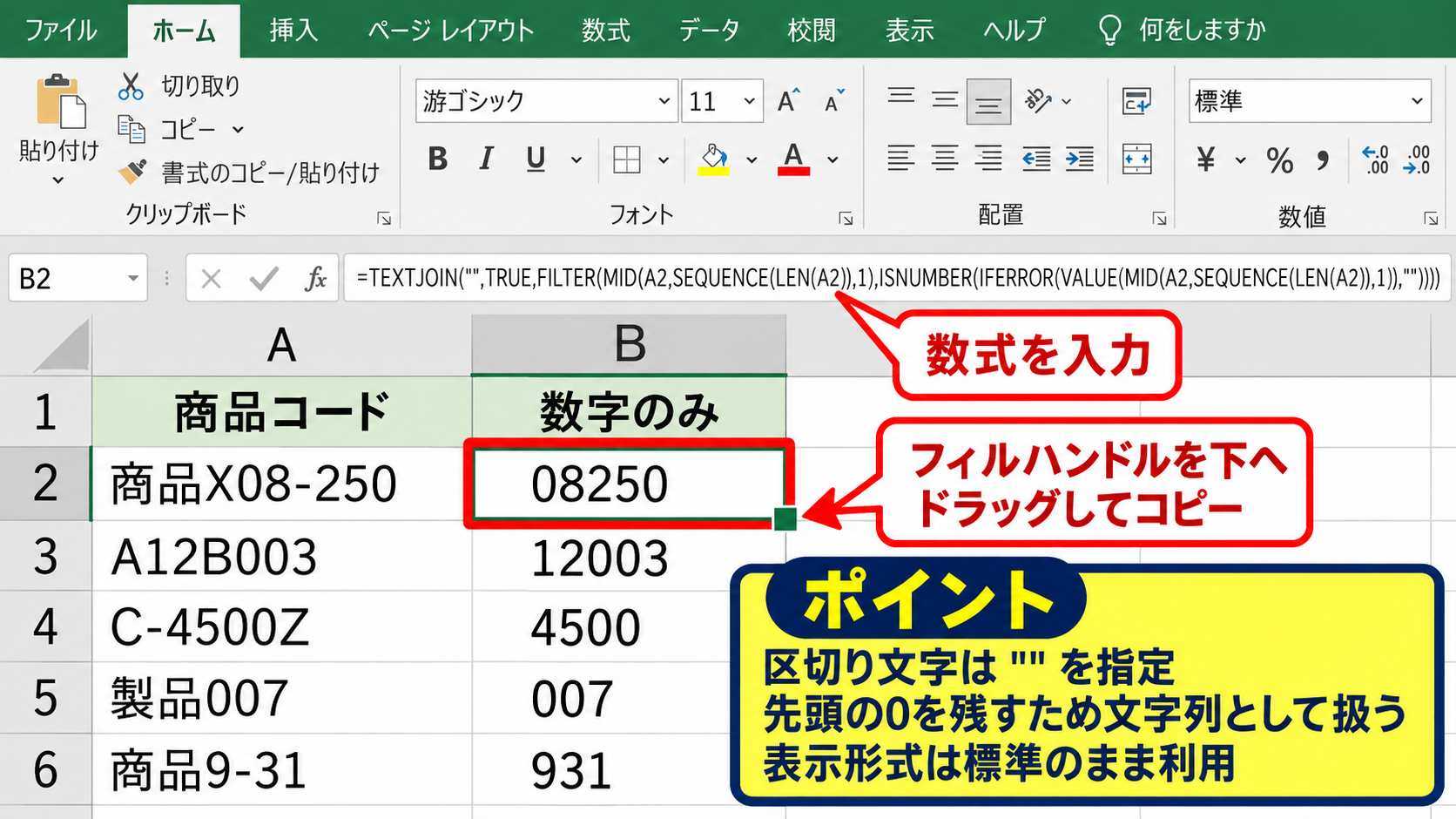The height and width of the screenshot is (819, 1456).
Task: Align text right
Action: tap(988, 159)
